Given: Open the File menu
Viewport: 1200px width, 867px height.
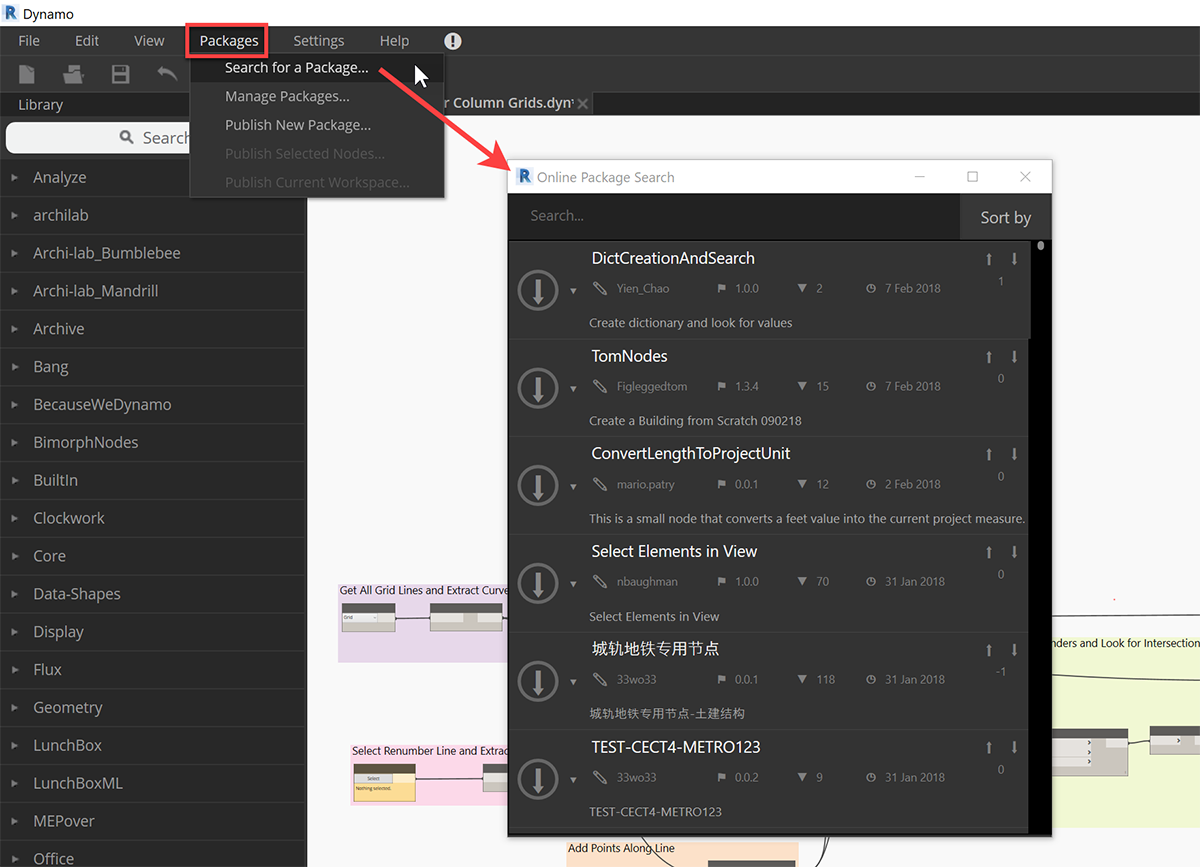Looking at the screenshot, I should [x=29, y=41].
